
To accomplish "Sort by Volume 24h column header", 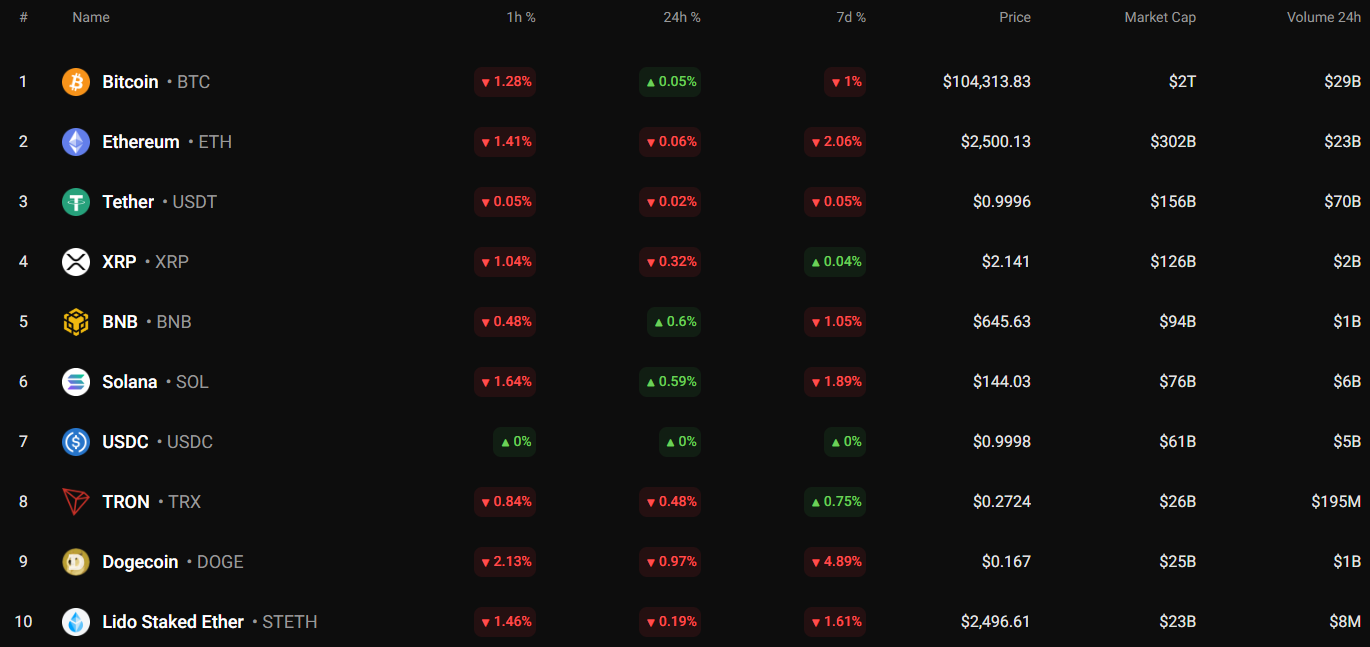I will [x=1323, y=17].
